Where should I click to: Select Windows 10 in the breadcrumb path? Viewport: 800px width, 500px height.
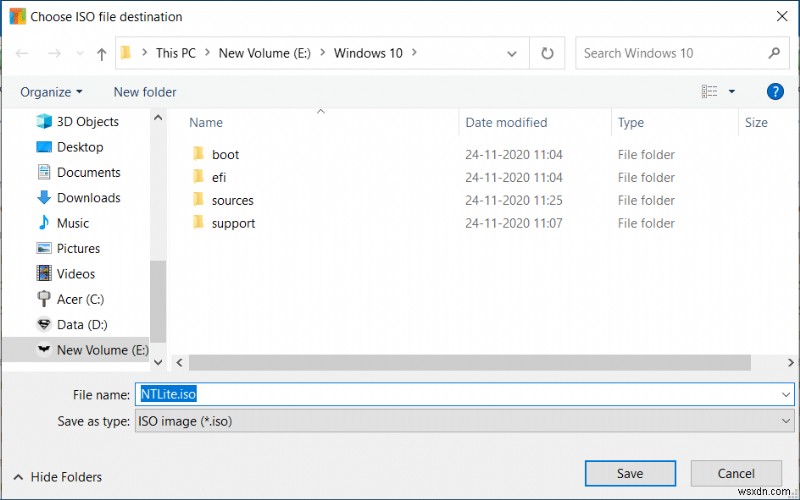pyautogui.click(x=368, y=53)
